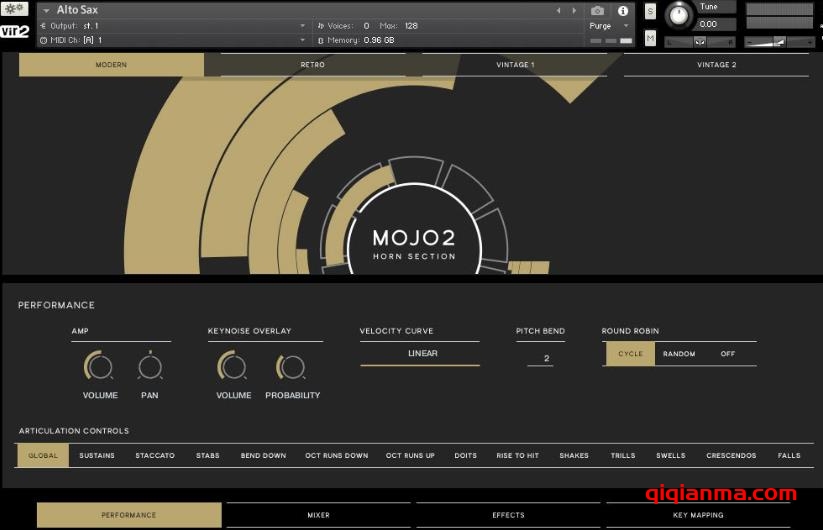Adjust the header output volume slider
The width and height of the screenshot is (823, 530).
pyautogui.click(x=779, y=41)
